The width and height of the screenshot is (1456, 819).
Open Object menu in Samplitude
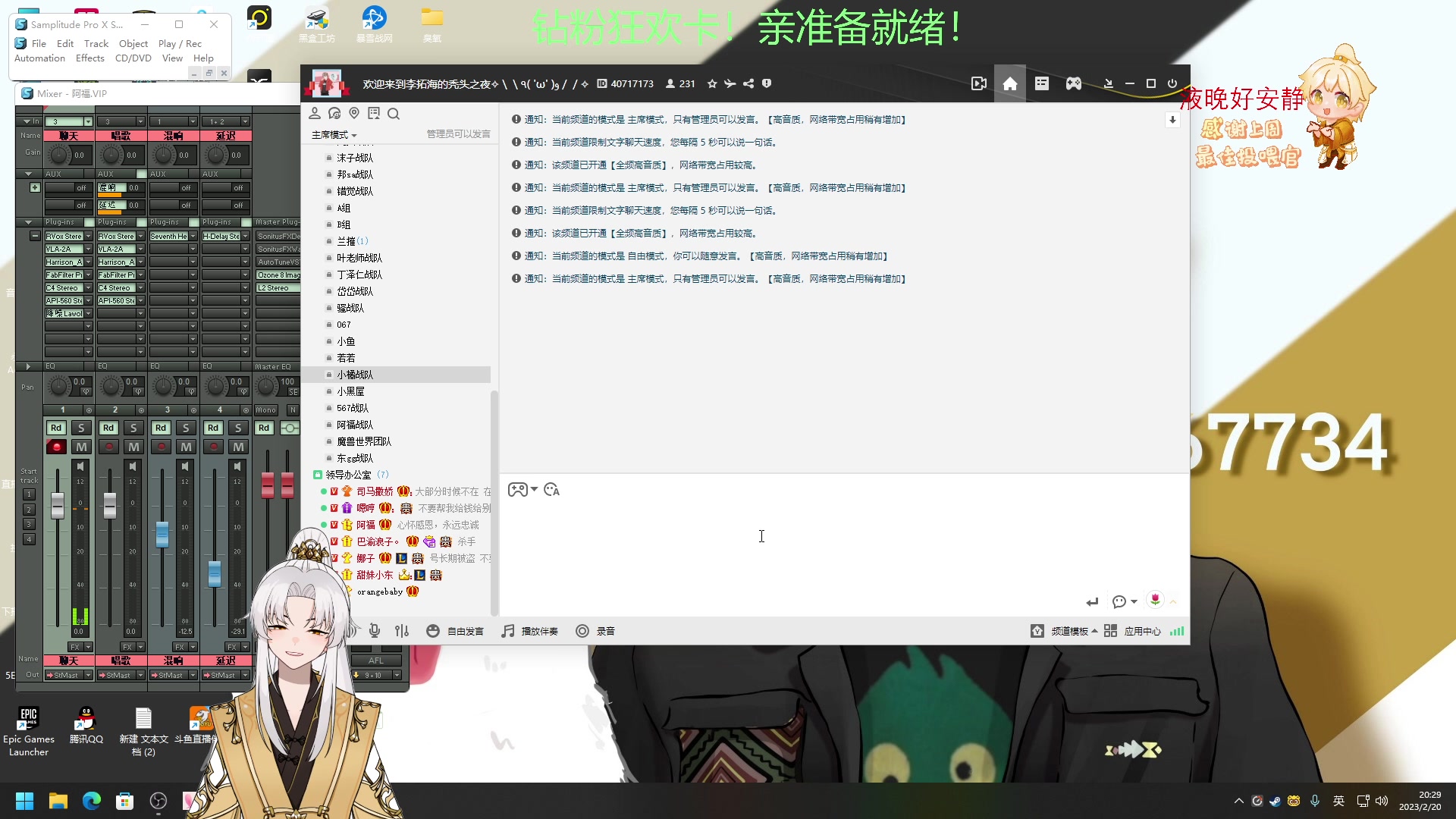pos(133,43)
